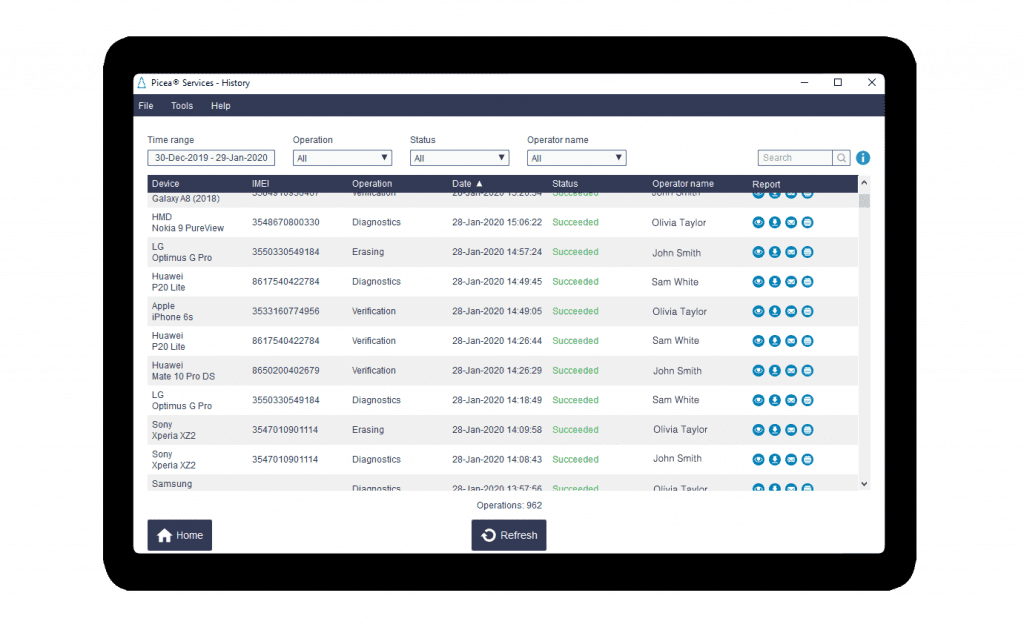View report for the 14:49:45 P20 Lite row
The image size is (1024, 633).
(758, 282)
